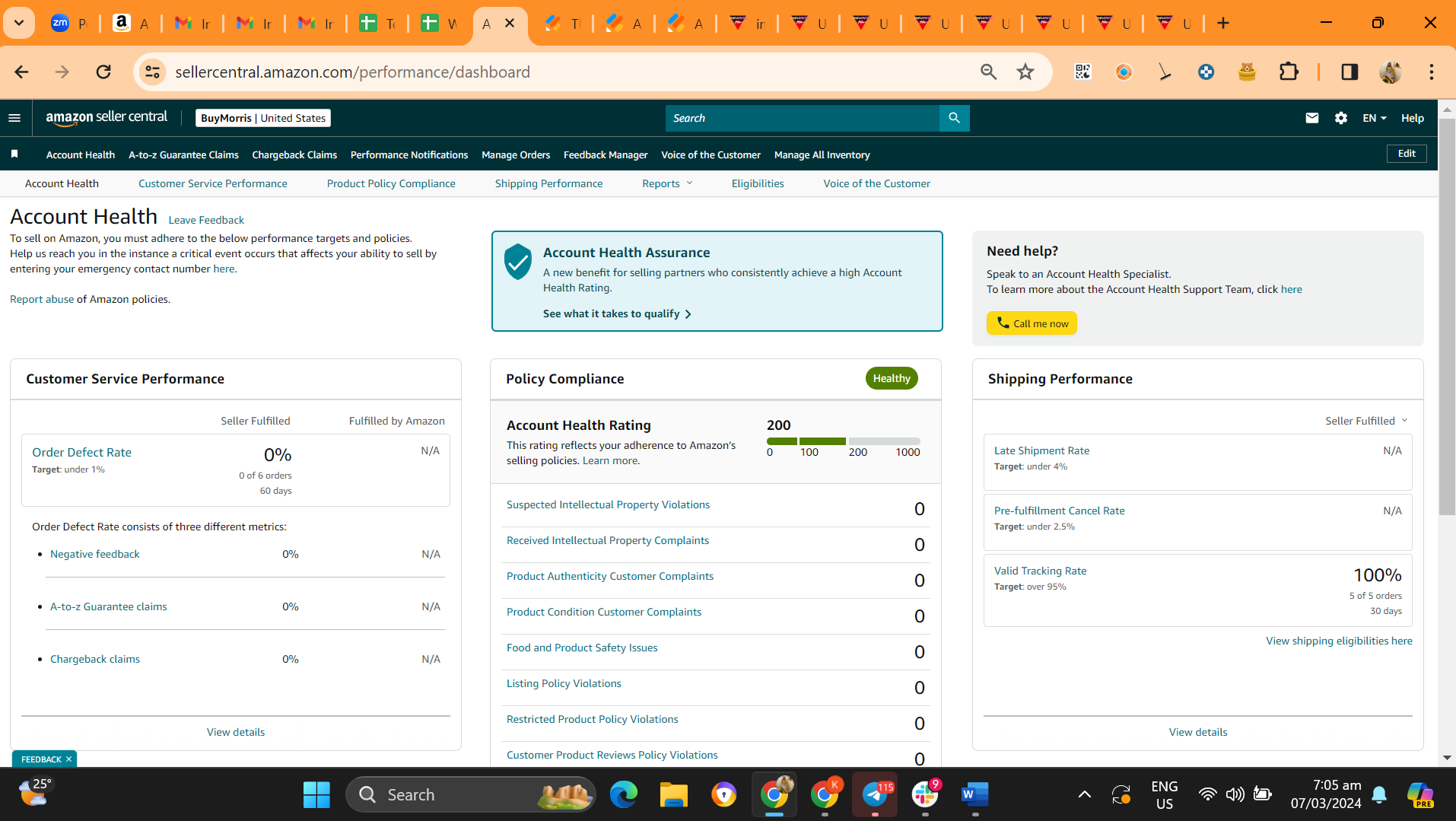Open Suspected Intellectual Property Violations link

608,504
